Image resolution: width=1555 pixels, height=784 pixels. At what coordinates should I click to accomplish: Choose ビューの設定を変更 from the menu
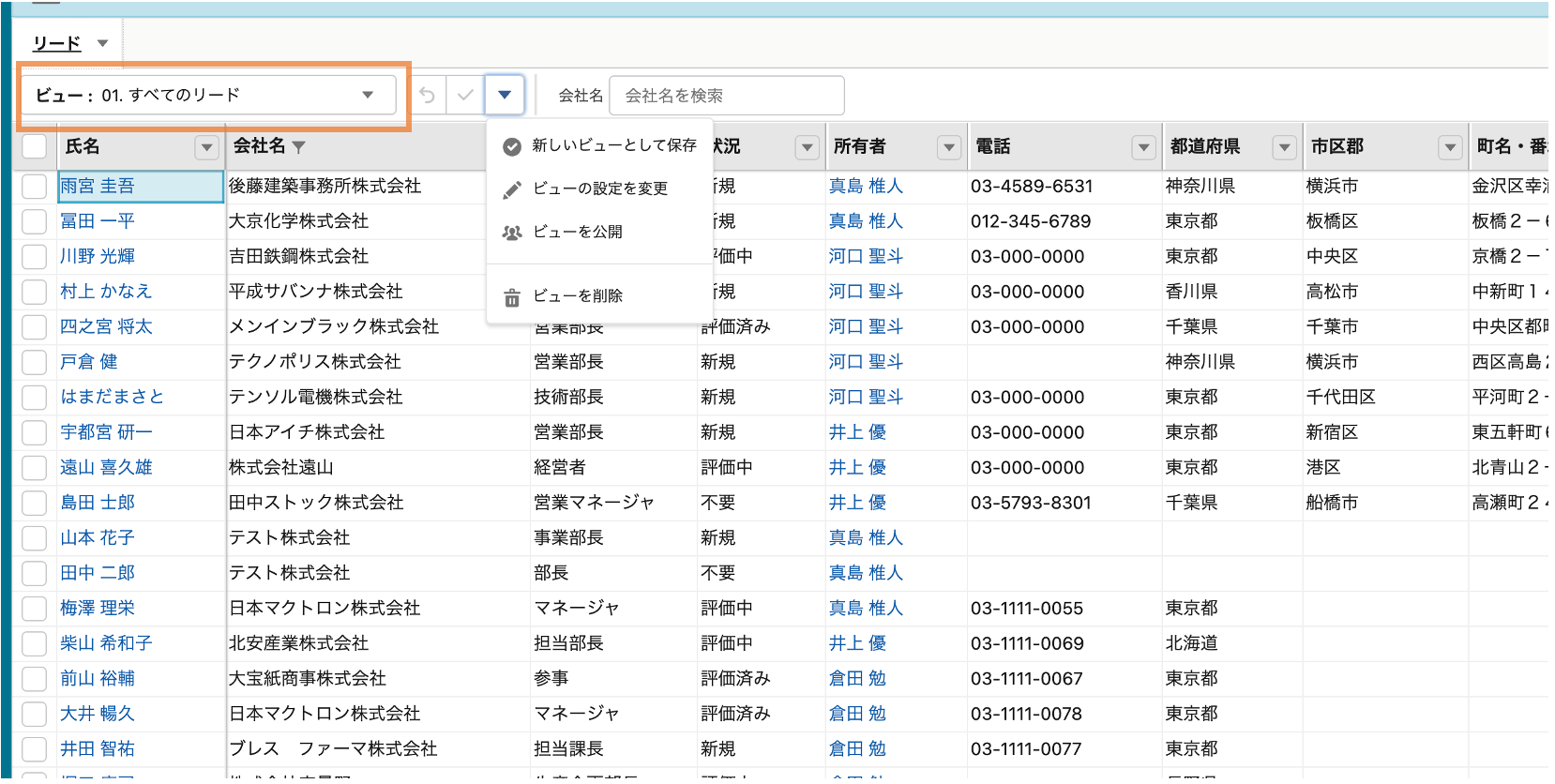click(x=600, y=188)
